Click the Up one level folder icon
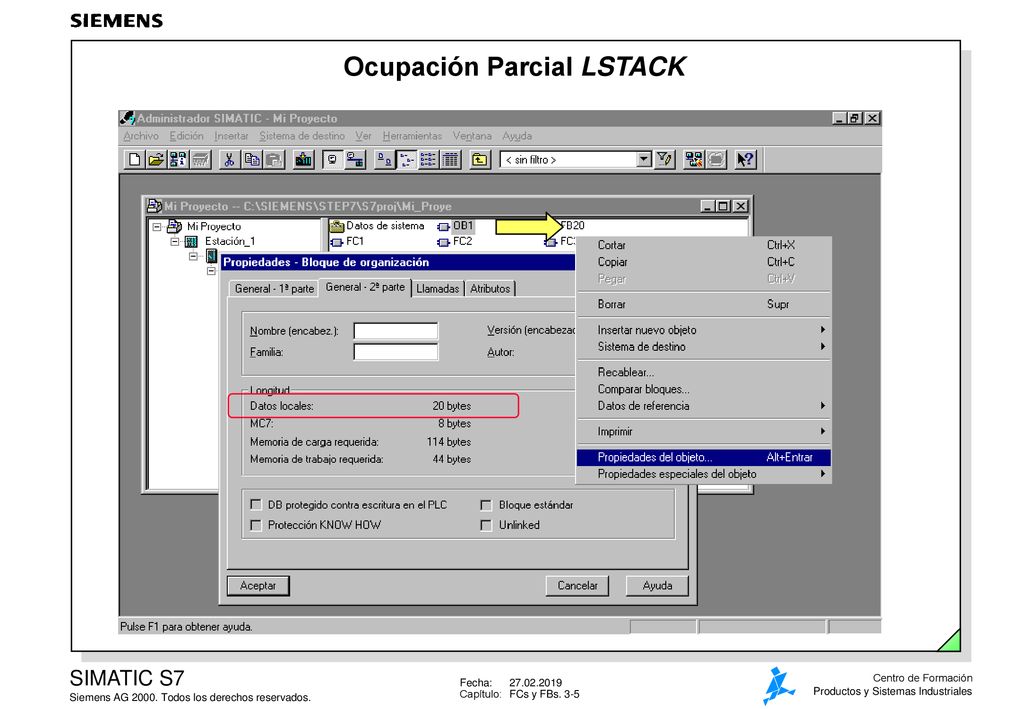 tap(480, 159)
